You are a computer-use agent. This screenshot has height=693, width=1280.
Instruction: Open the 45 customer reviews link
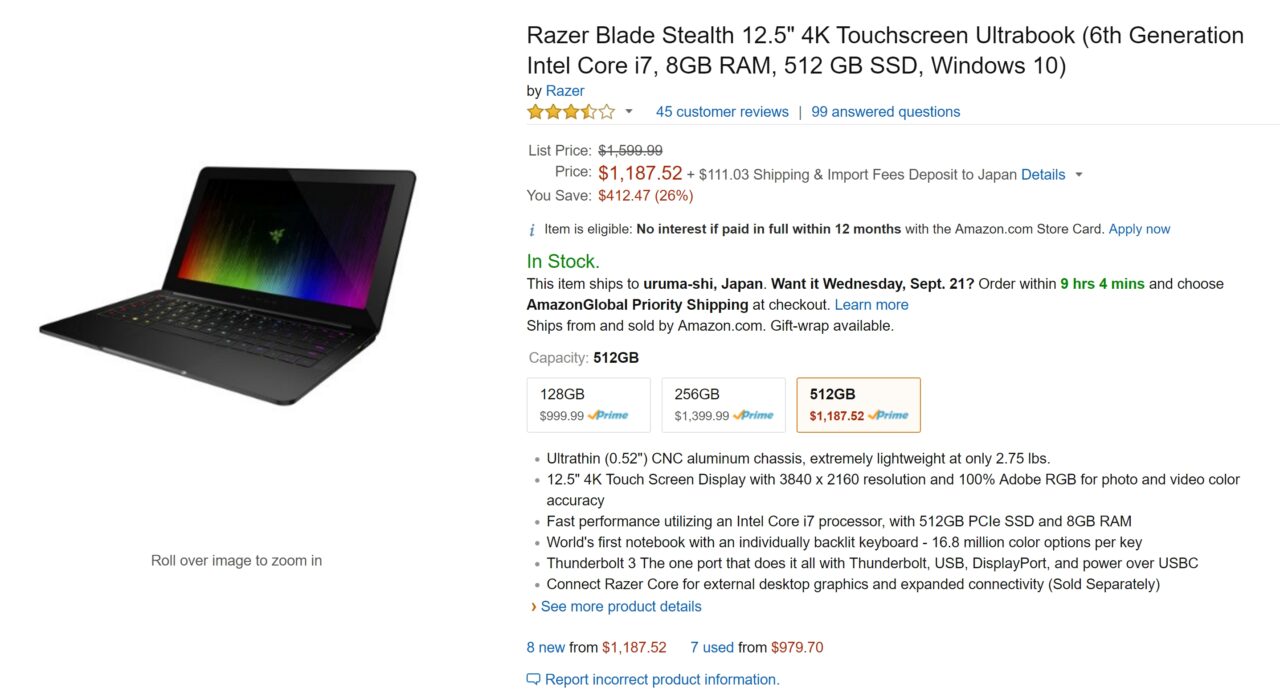(x=722, y=112)
